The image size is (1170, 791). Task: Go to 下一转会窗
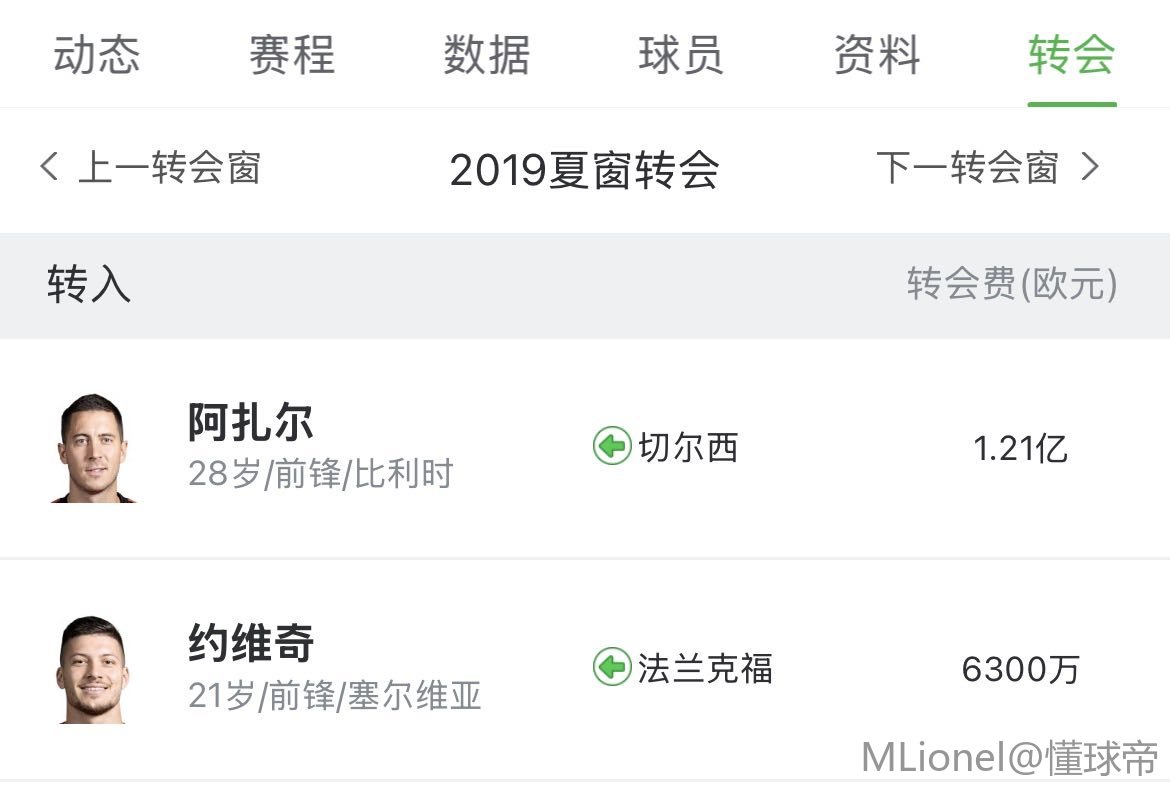coord(967,168)
